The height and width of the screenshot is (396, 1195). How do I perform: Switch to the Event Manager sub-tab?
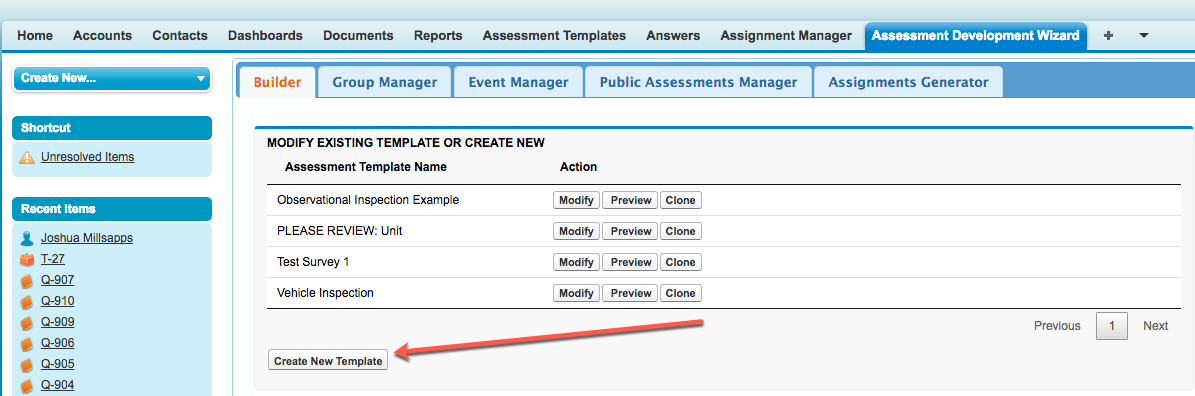[518, 82]
